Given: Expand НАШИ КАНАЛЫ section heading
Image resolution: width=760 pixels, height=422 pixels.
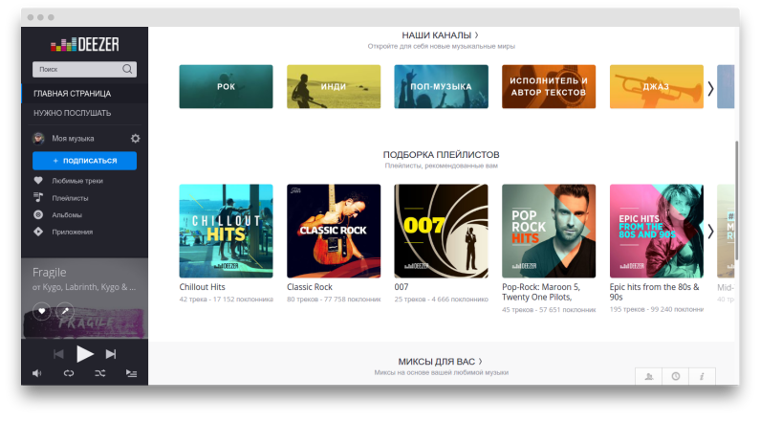Looking at the screenshot, I should tap(440, 35).
